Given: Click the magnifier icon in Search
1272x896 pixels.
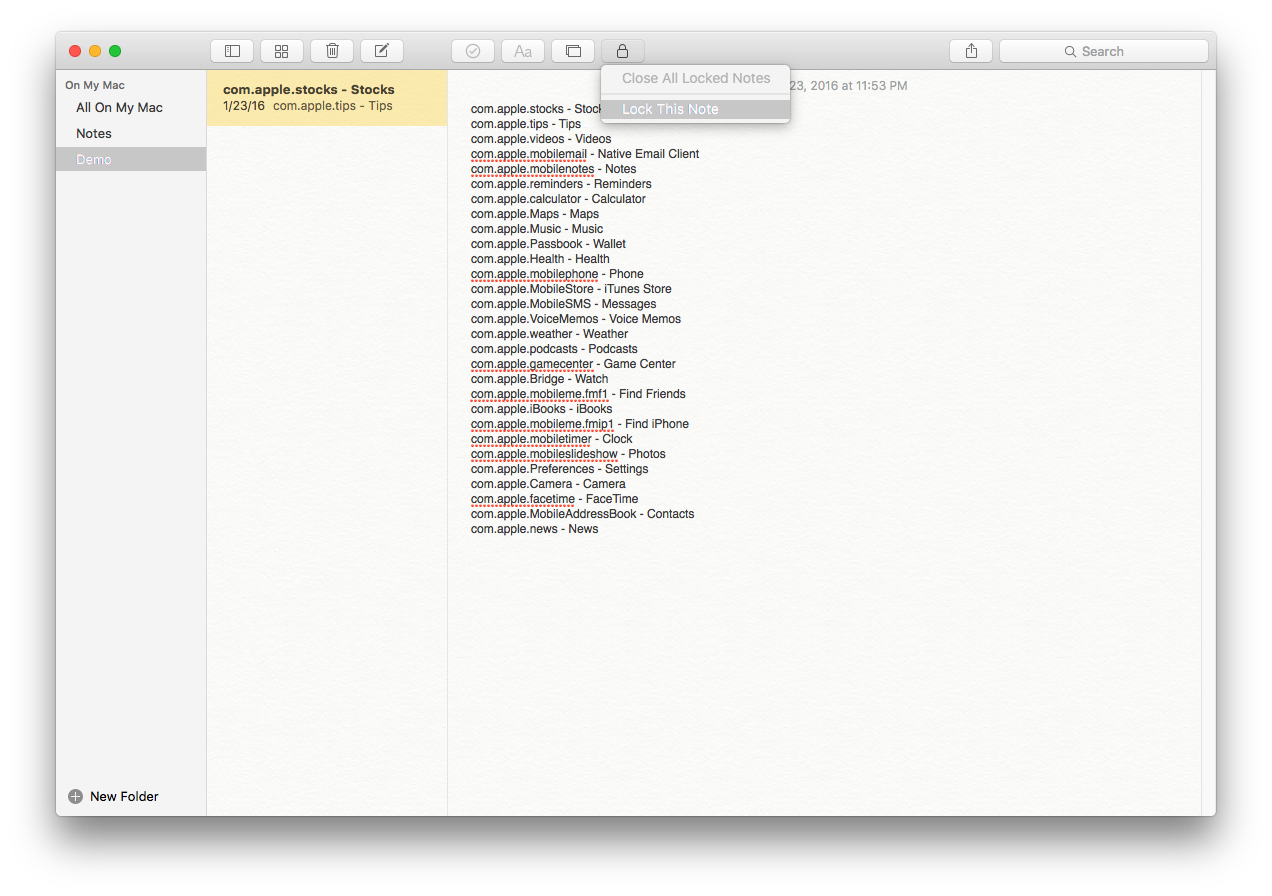Looking at the screenshot, I should [1071, 51].
